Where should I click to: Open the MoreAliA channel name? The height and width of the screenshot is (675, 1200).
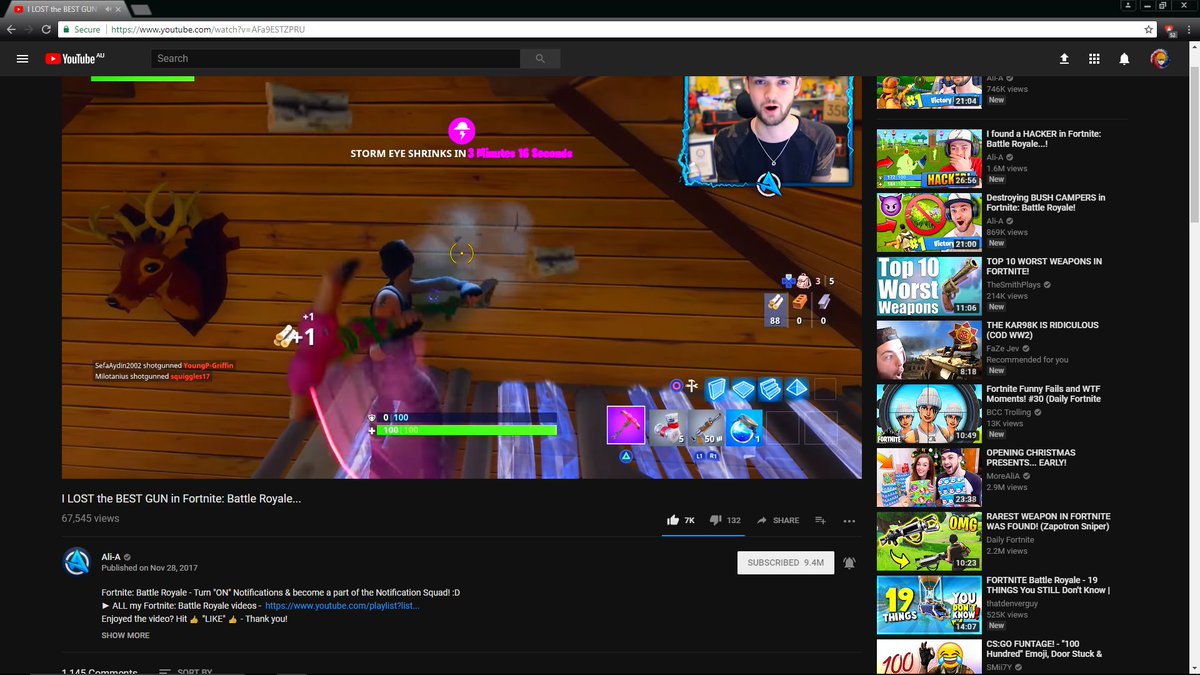pos(1003,475)
